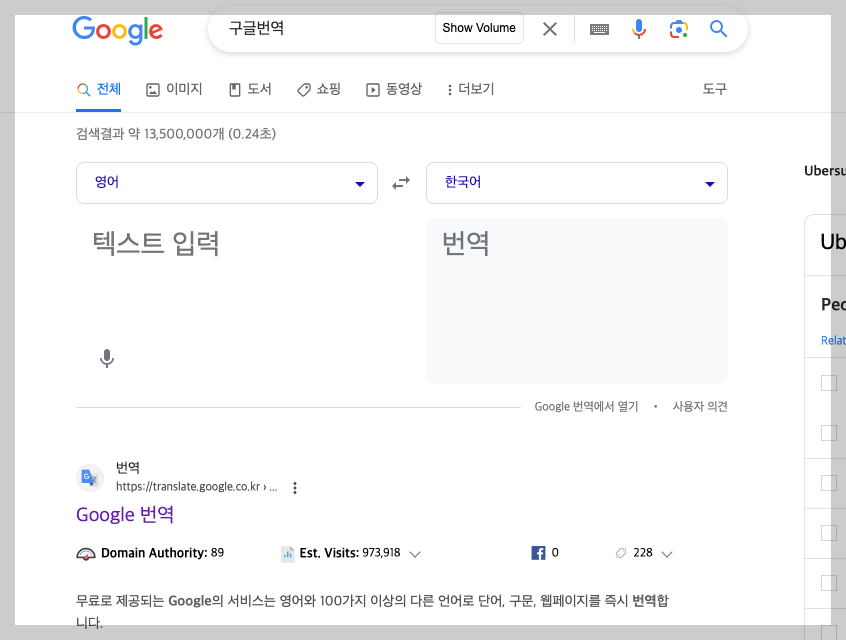Click the Facebook share count icon
Screen dimensions: 846x640
pos(538,553)
